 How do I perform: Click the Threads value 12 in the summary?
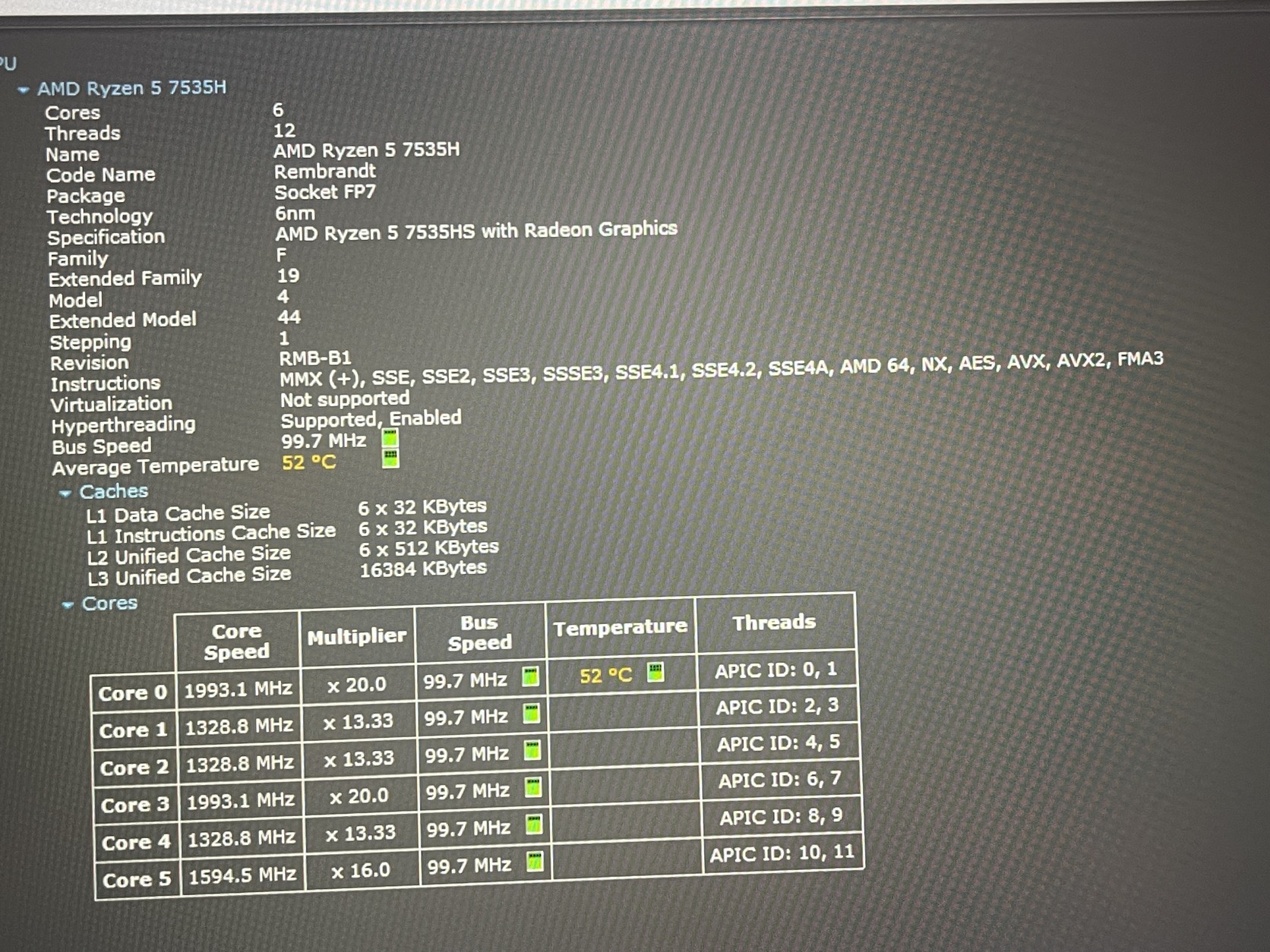(285, 131)
